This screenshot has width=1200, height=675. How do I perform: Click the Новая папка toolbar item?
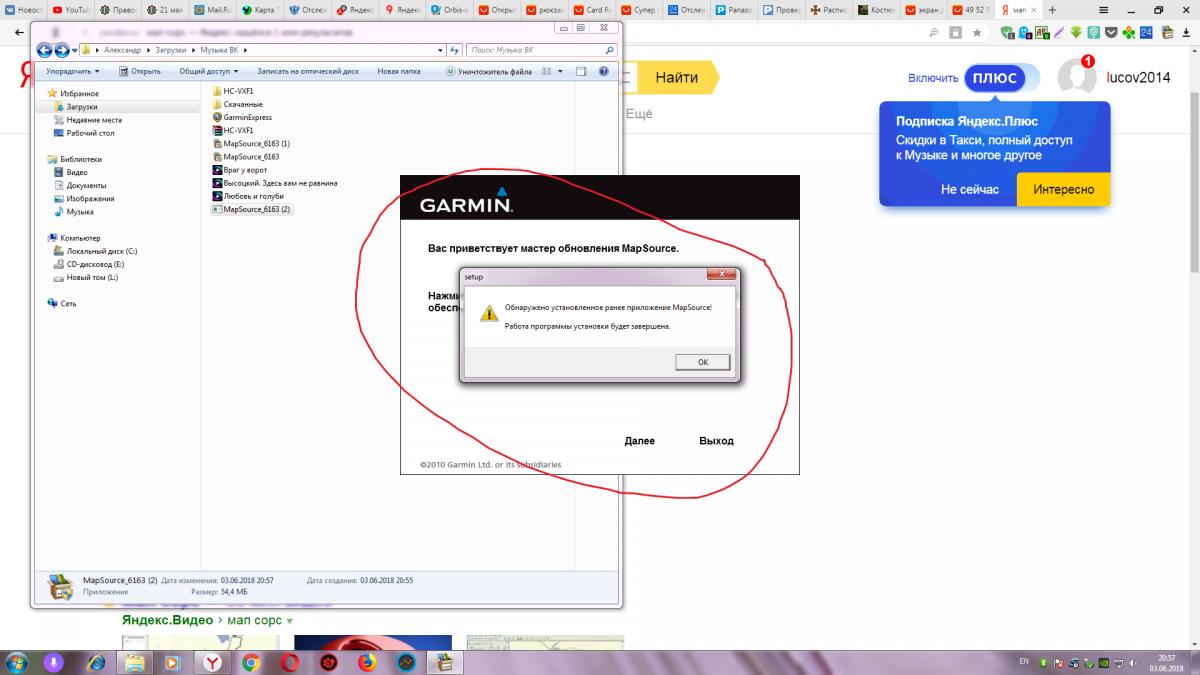[398, 72]
